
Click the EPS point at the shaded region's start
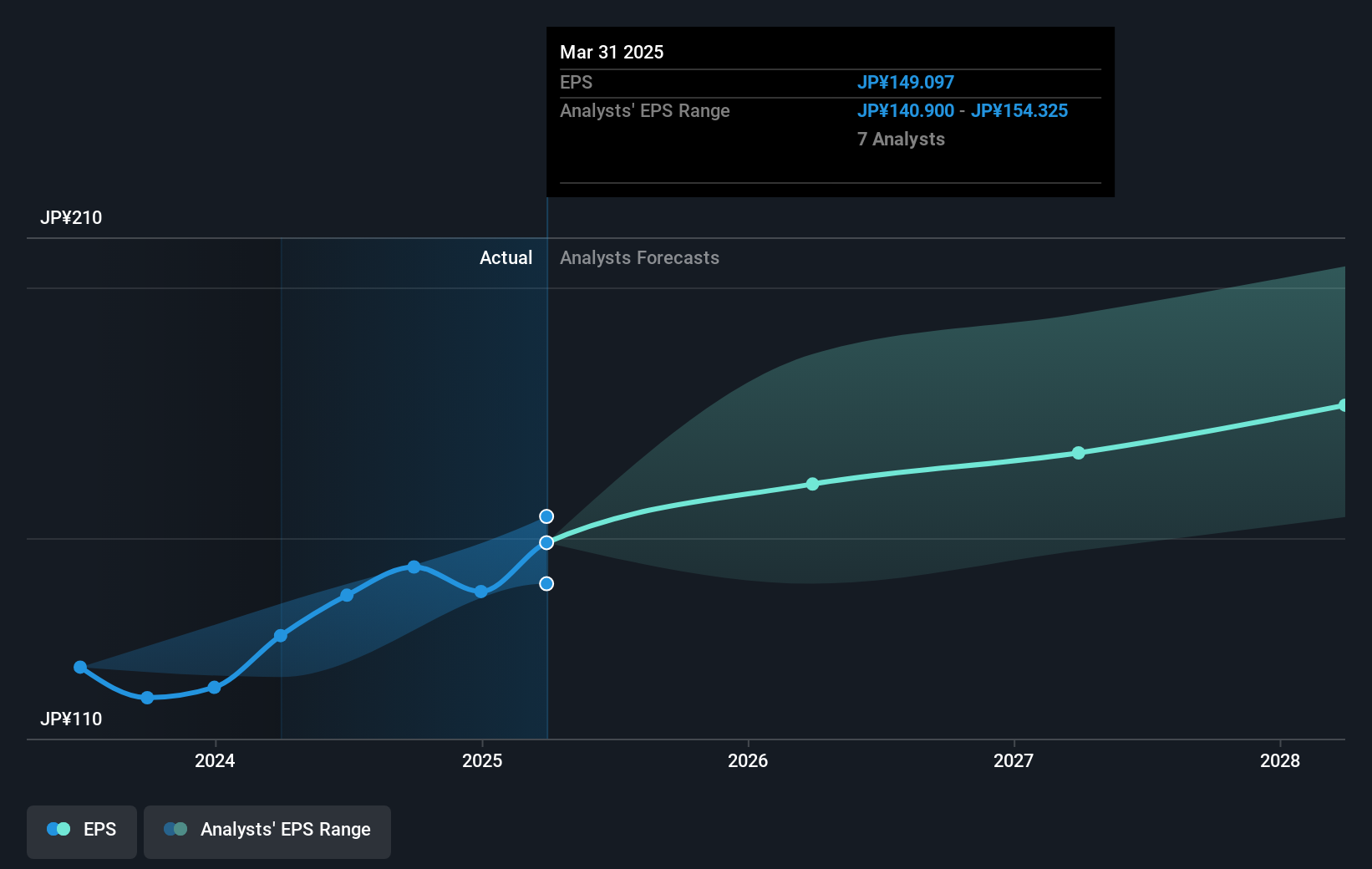click(281, 636)
